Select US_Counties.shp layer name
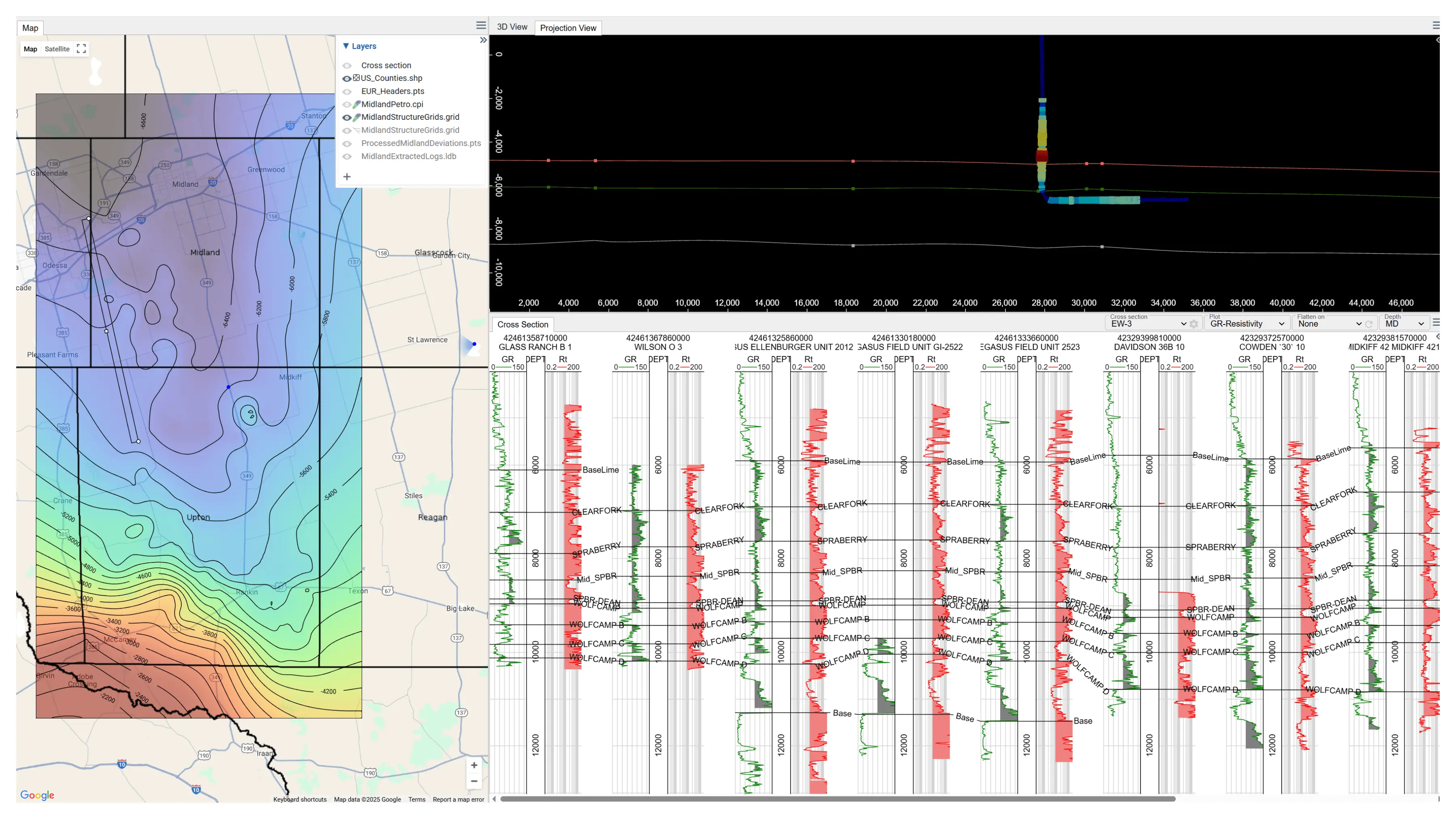 tap(391, 78)
